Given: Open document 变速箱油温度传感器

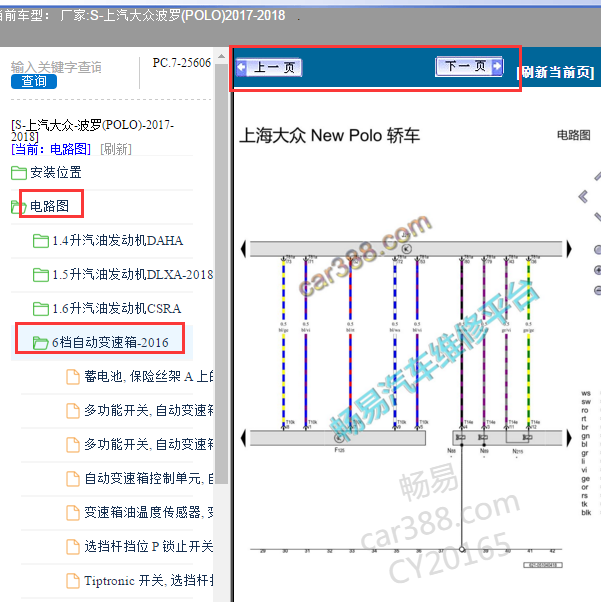Looking at the screenshot, I should [149, 512].
